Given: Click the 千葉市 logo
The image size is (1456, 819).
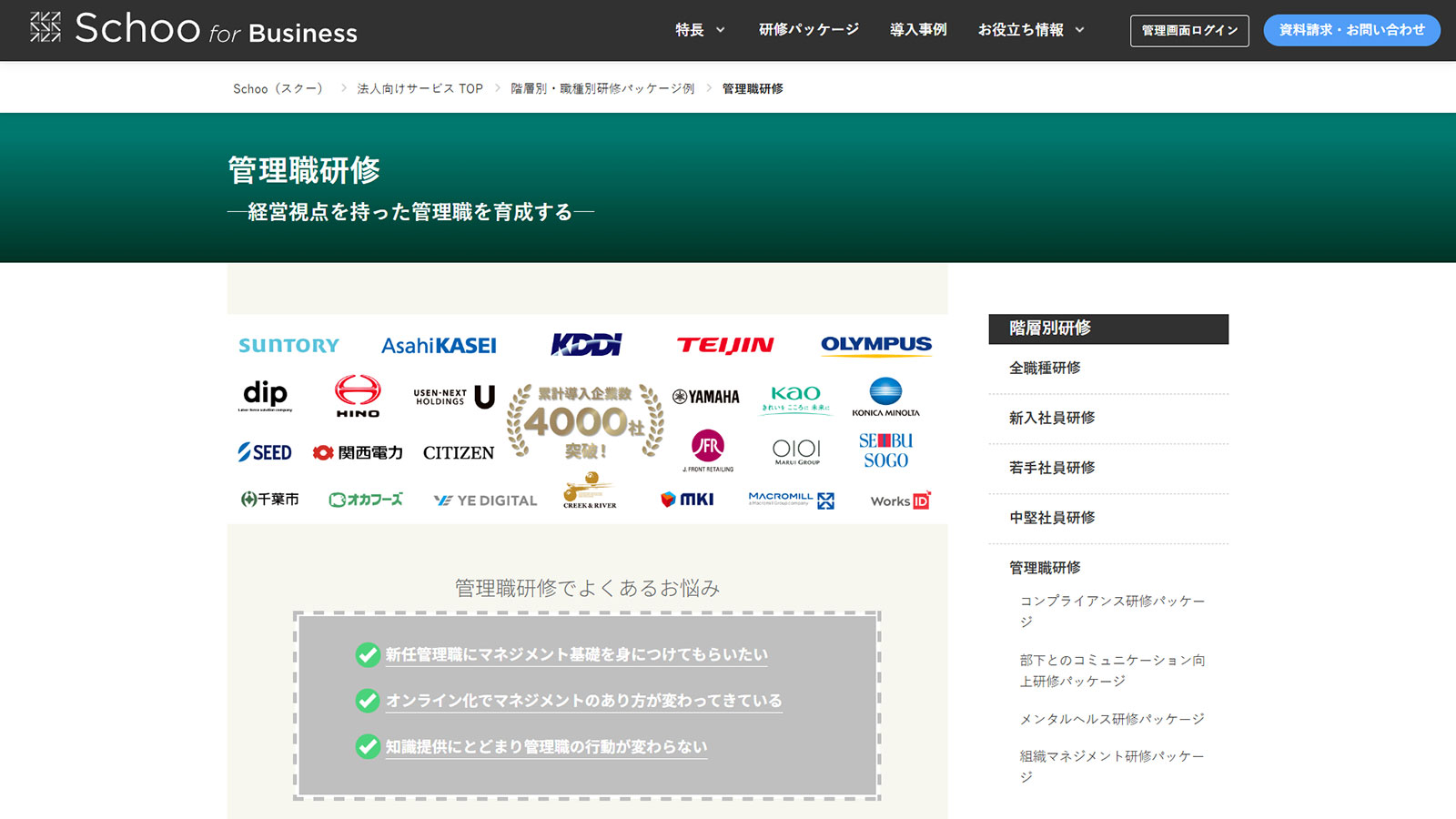Looking at the screenshot, I should (x=269, y=500).
